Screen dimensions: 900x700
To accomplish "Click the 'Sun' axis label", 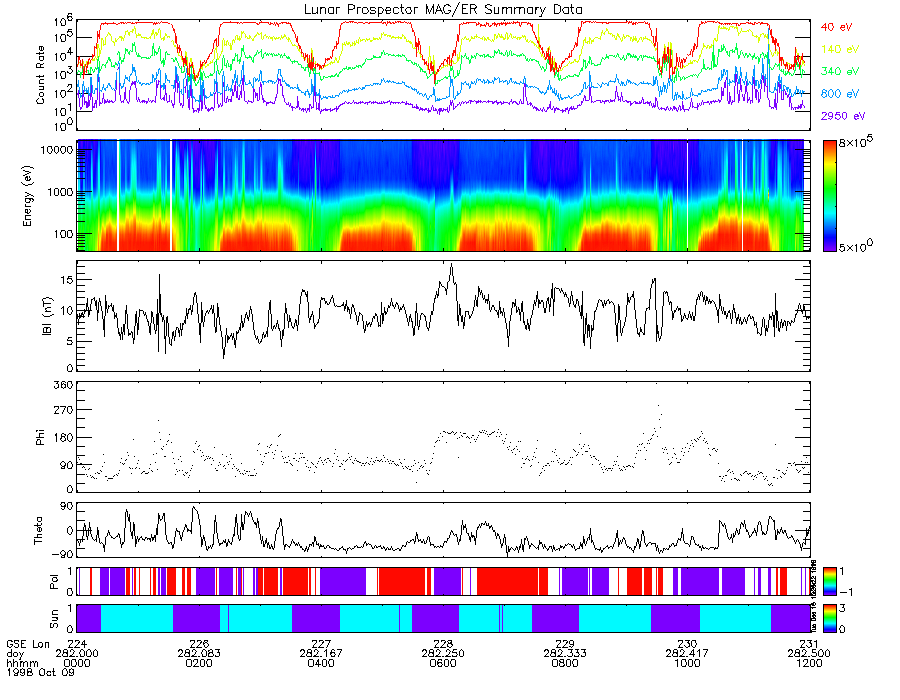I will [x=53, y=619].
